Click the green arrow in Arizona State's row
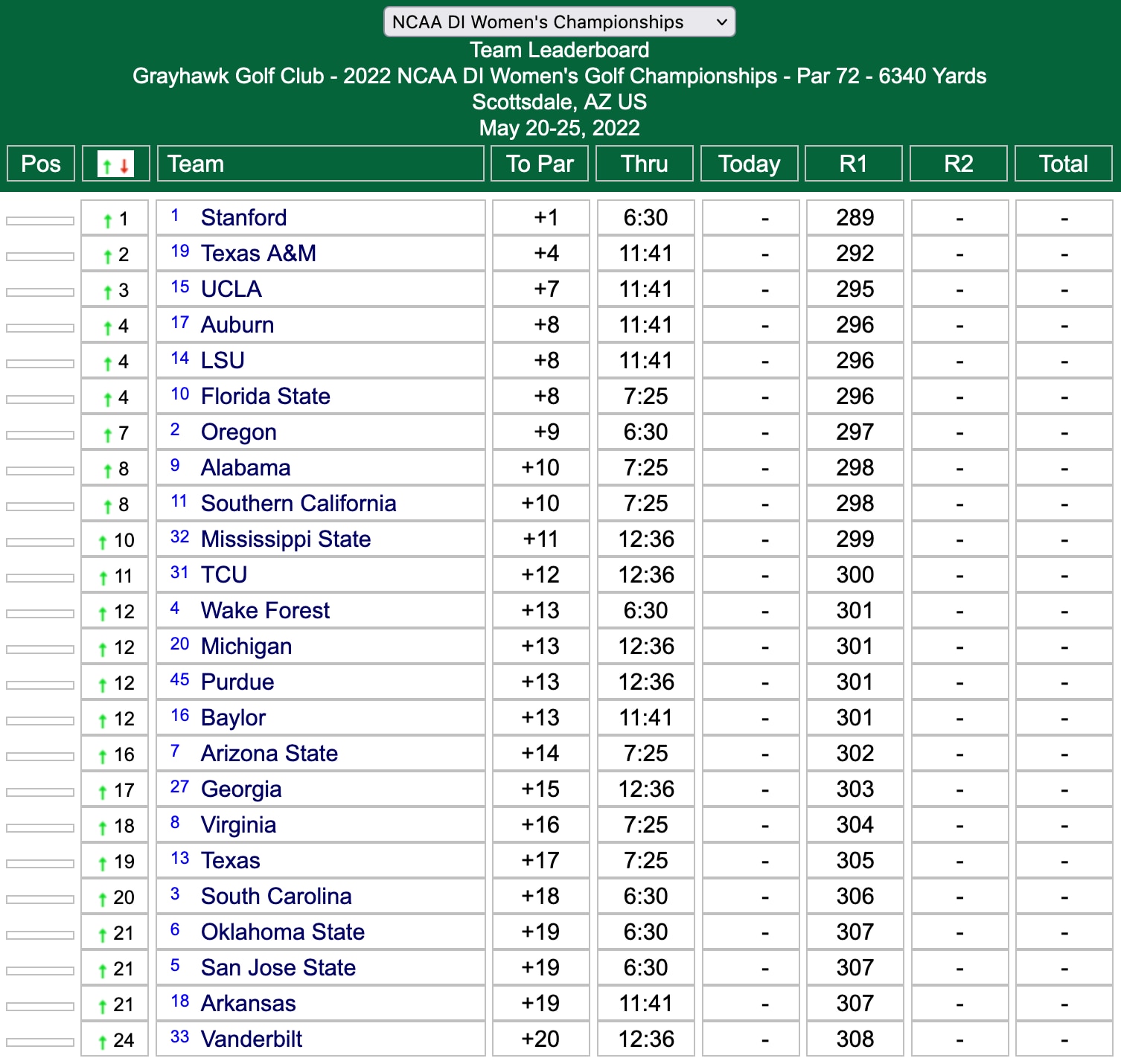 point(103,756)
